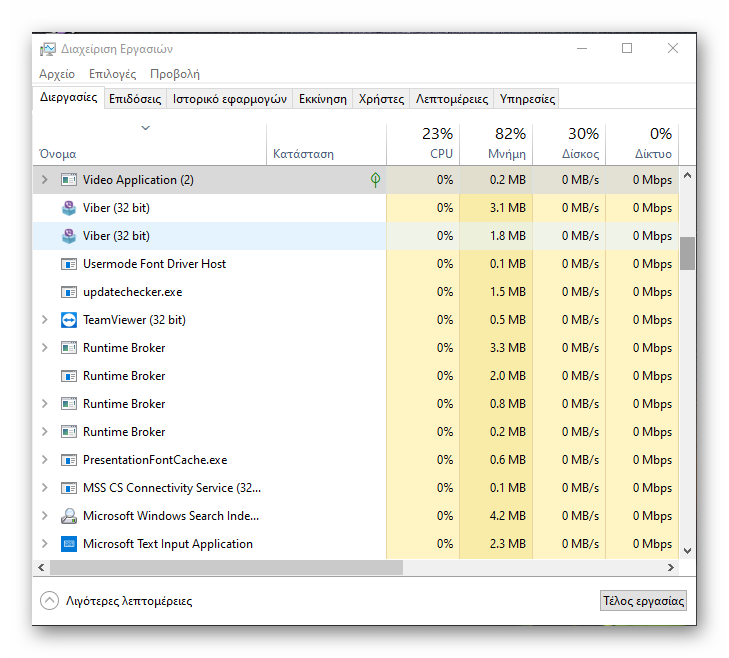Expand the TeamViewer (32 bit) process
Viewport: 729px width, 658px height.
[45, 319]
